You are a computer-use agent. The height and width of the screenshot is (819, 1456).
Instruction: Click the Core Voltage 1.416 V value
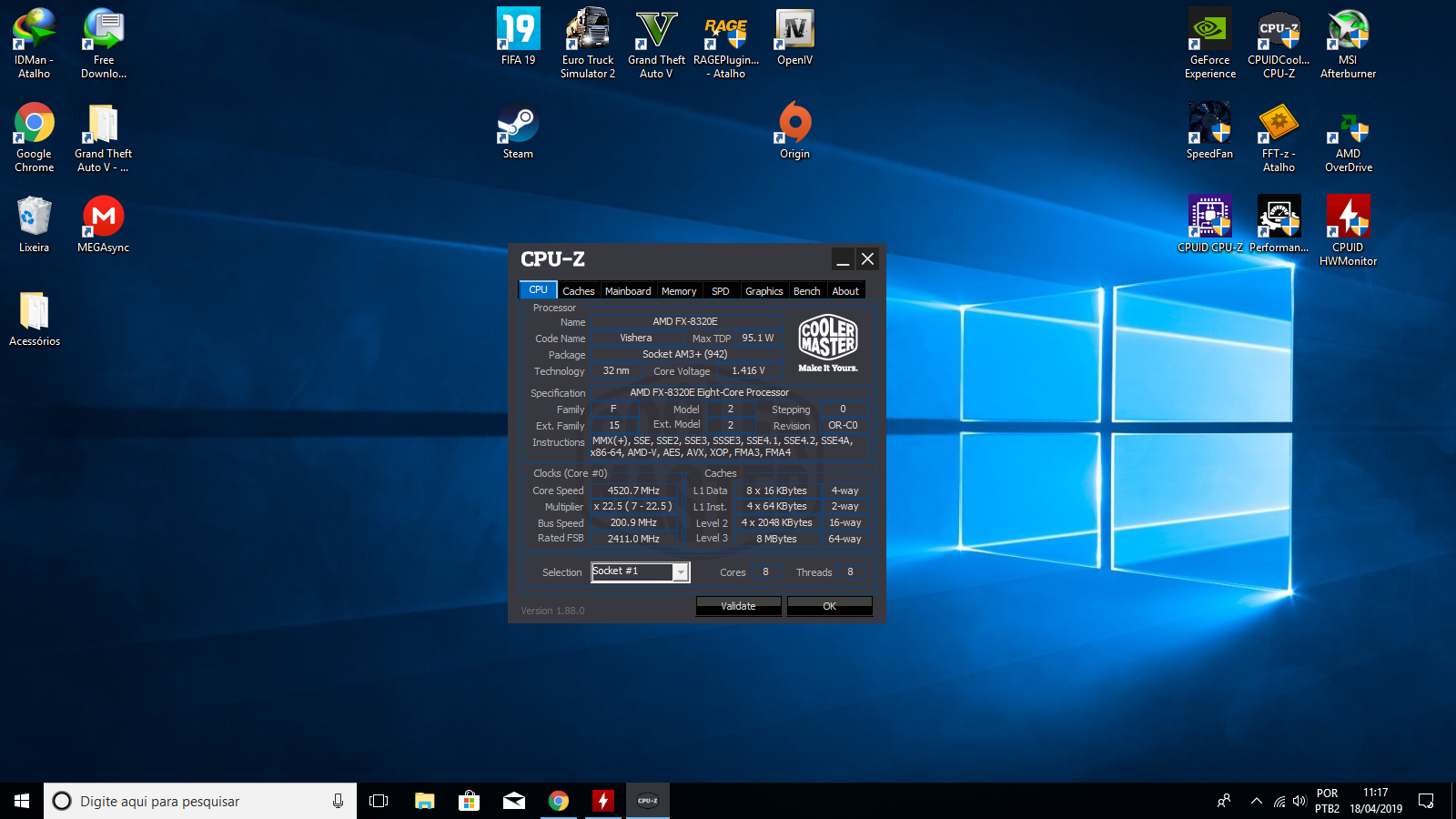tap(749, 371)
